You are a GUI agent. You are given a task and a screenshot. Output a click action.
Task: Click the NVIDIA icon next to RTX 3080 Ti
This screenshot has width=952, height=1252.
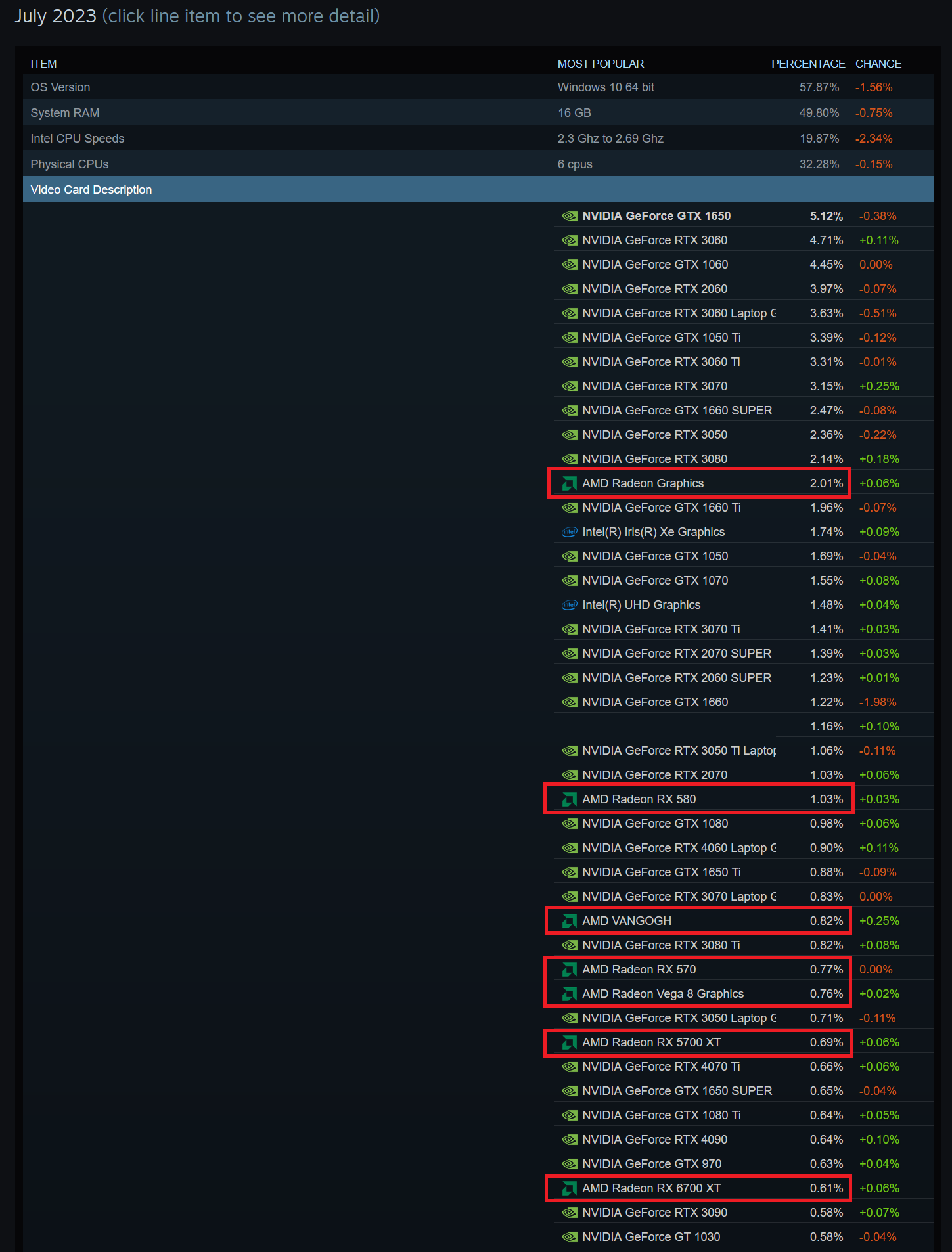pos(570,945)
